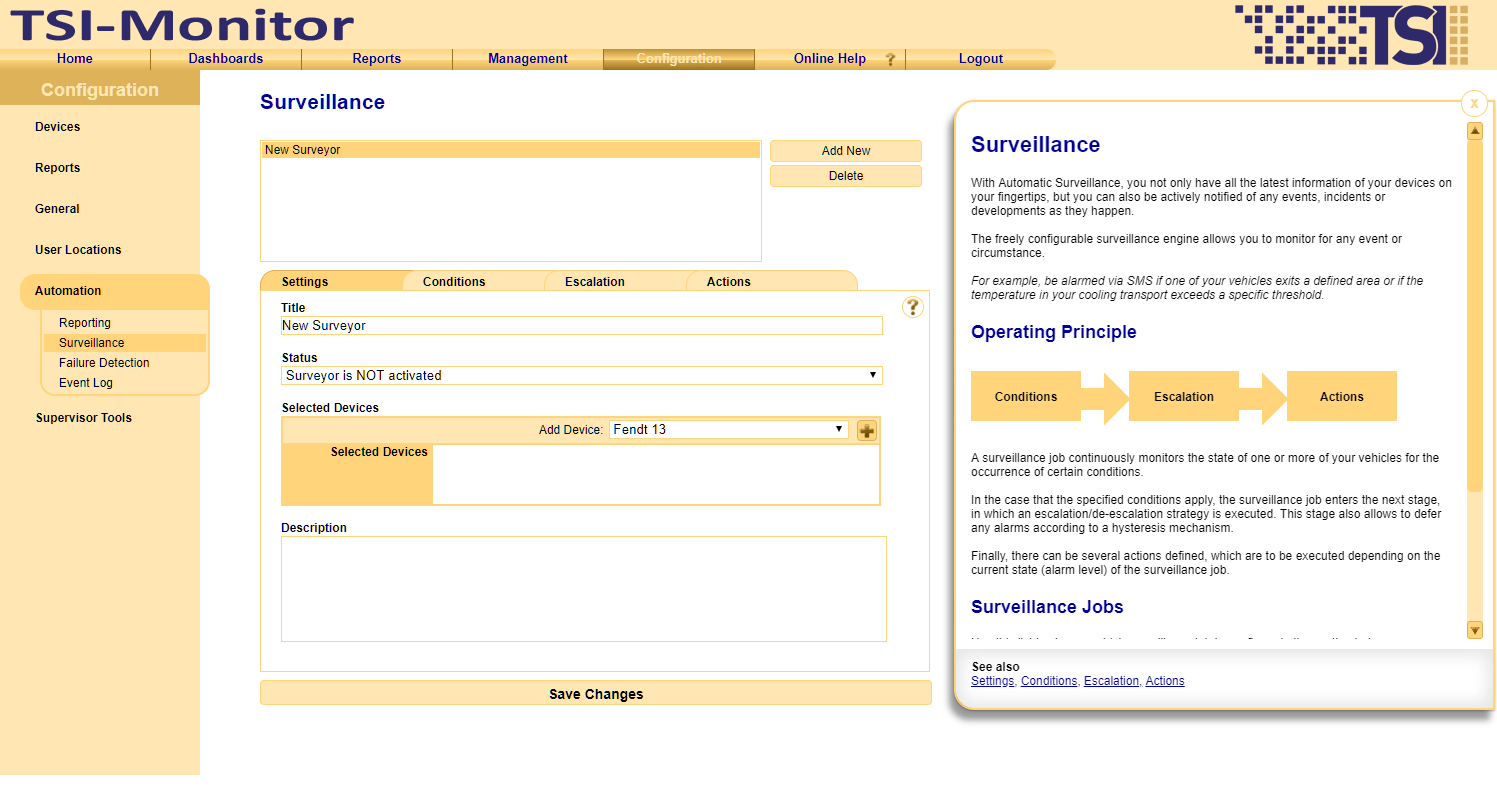Click the Description text area
The height and width of the screenshot is (786, 1497).
click(x=584, y=589)
